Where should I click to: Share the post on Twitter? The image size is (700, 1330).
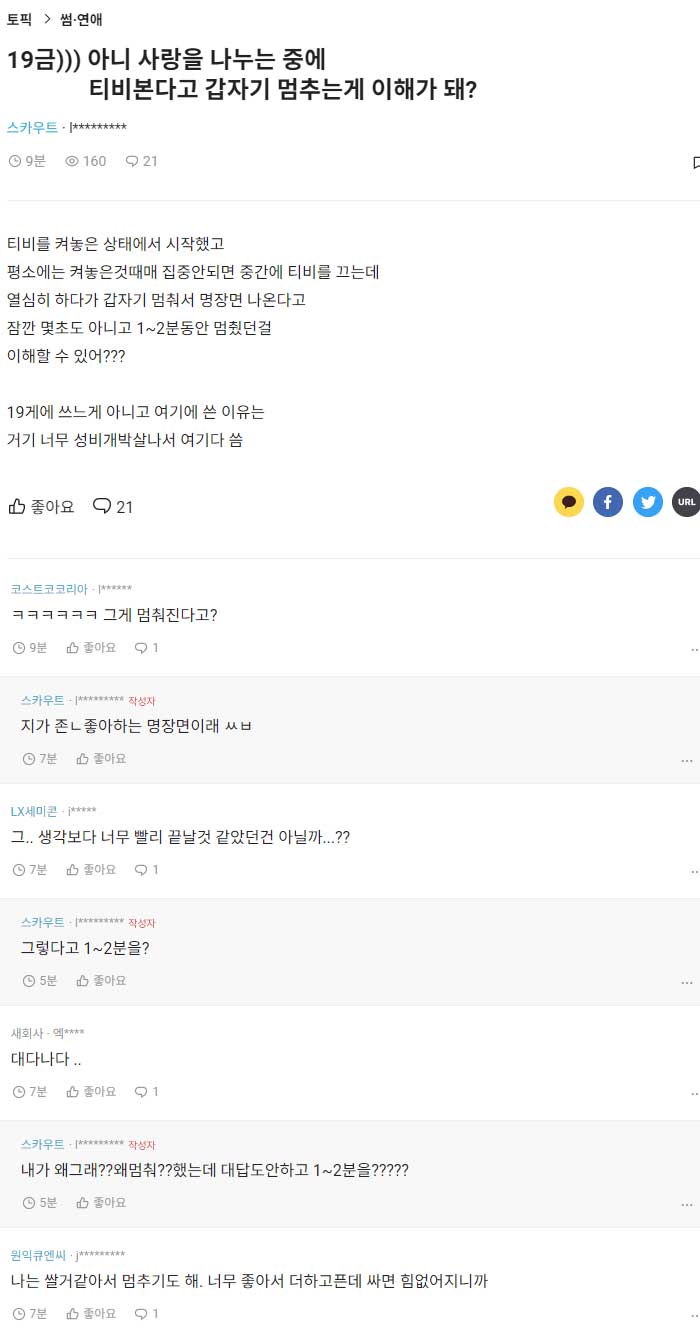point(648,502)
